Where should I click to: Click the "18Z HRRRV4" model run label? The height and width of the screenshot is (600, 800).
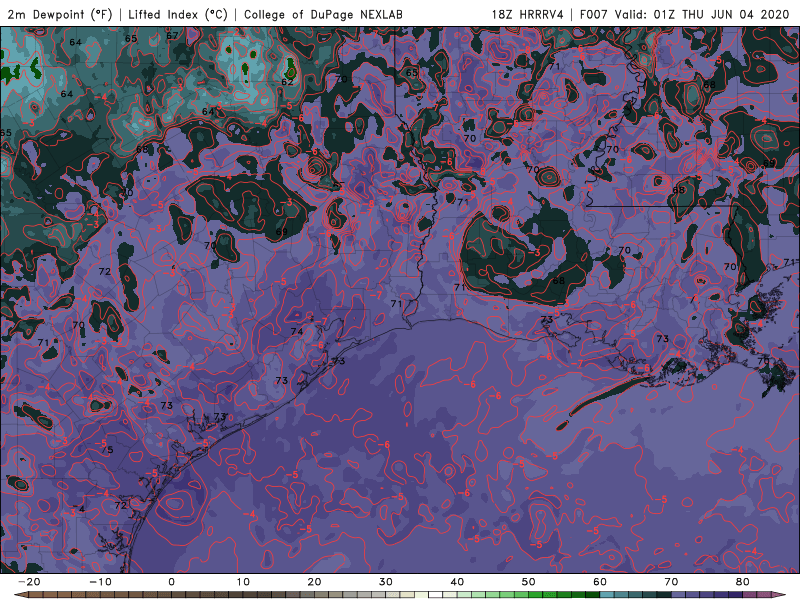[527, 14]
